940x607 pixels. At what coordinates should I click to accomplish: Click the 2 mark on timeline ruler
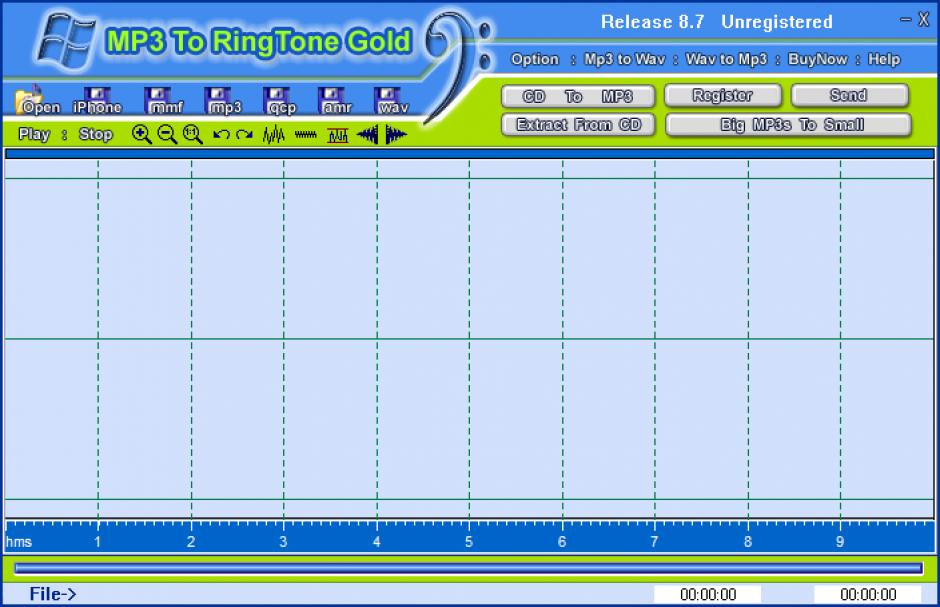point(191,542)
